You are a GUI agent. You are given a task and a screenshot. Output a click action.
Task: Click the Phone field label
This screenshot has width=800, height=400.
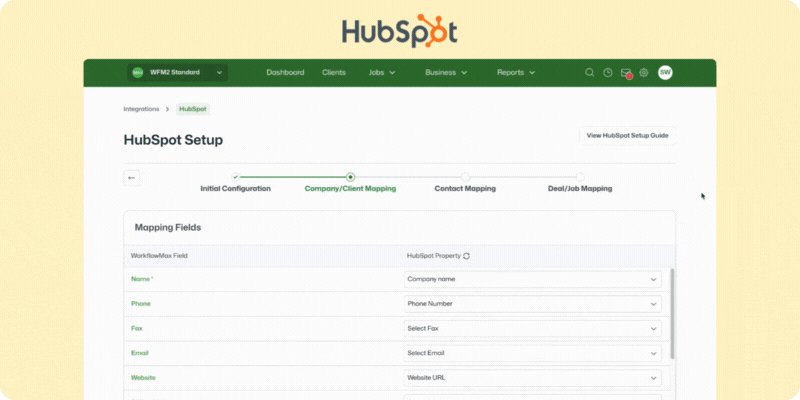(x=141, y=304)
